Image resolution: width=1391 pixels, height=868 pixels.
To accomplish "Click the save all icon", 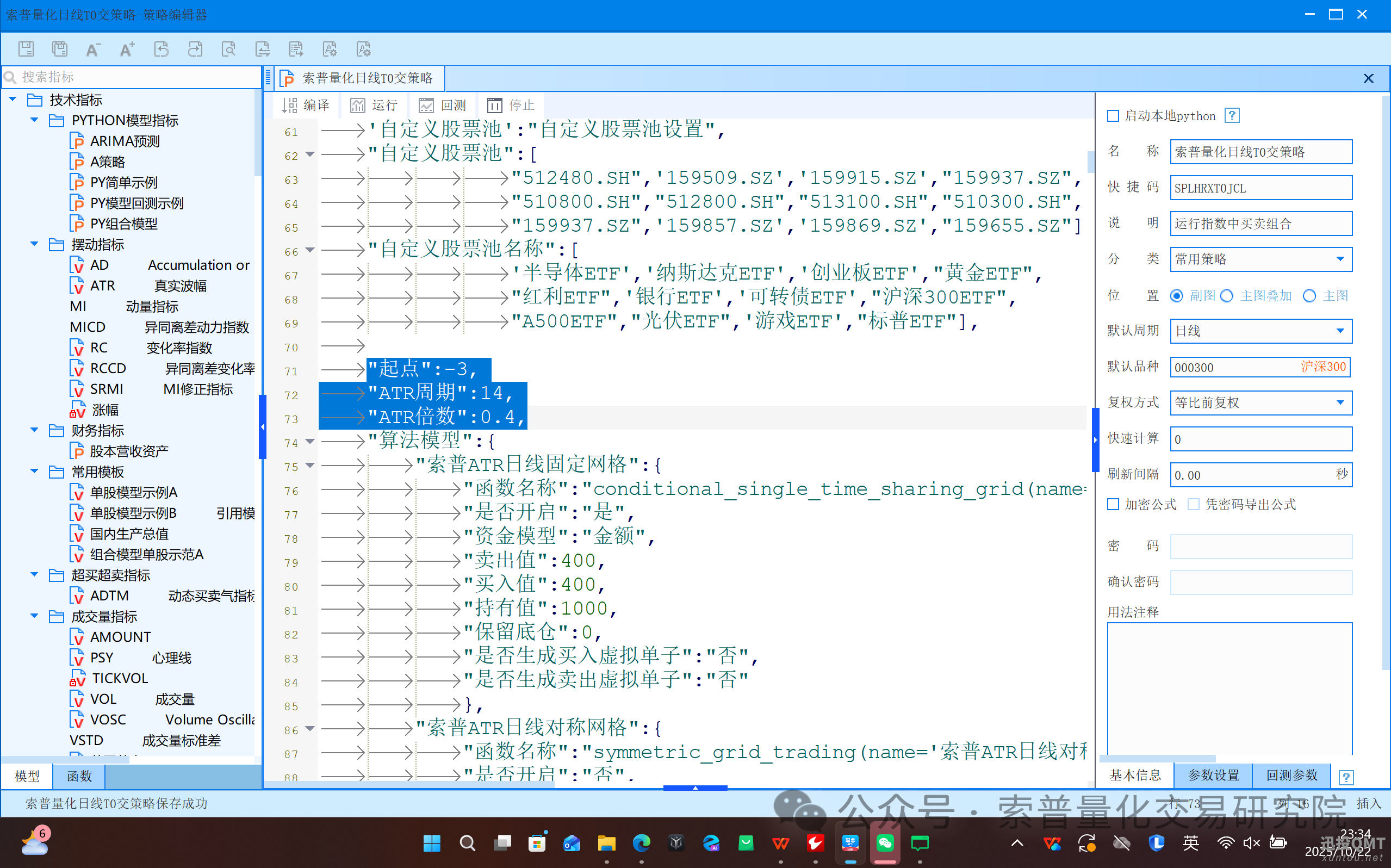I will click(x=60, y=49).
